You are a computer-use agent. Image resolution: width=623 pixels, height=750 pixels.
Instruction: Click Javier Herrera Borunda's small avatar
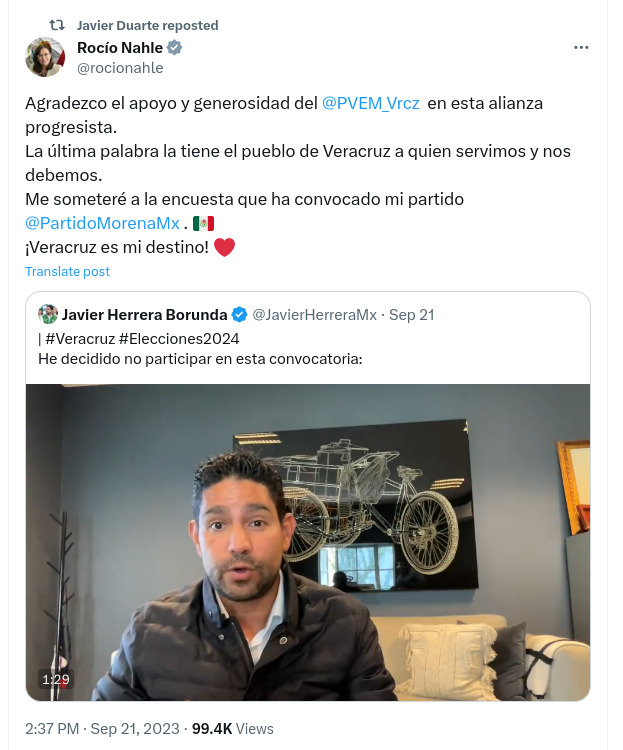click(48, 314)
